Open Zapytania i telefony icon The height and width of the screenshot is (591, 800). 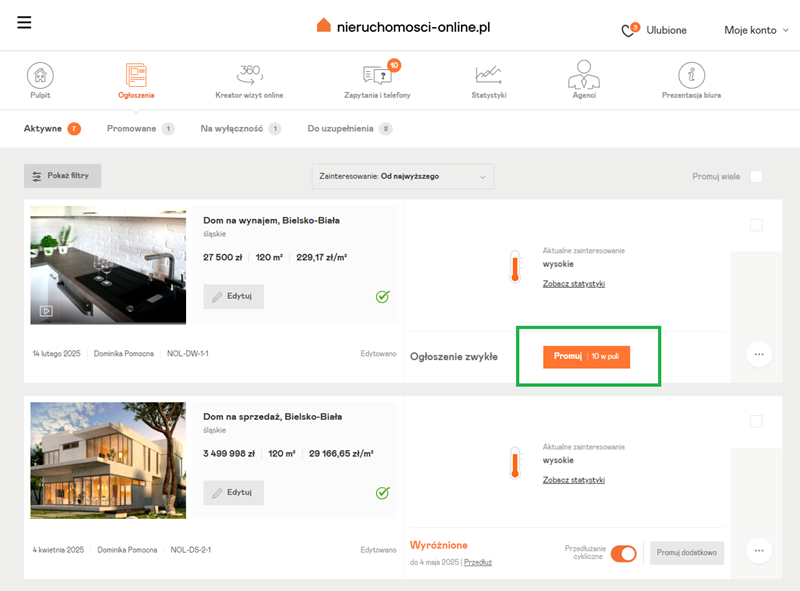pos(378,76)
